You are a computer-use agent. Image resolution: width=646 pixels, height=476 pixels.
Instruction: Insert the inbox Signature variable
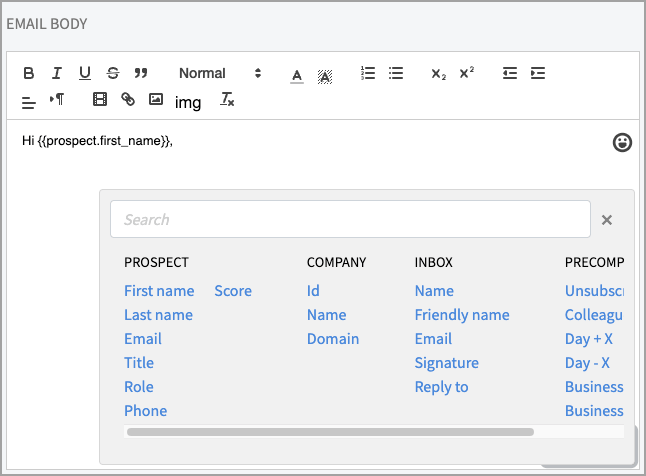446,363
